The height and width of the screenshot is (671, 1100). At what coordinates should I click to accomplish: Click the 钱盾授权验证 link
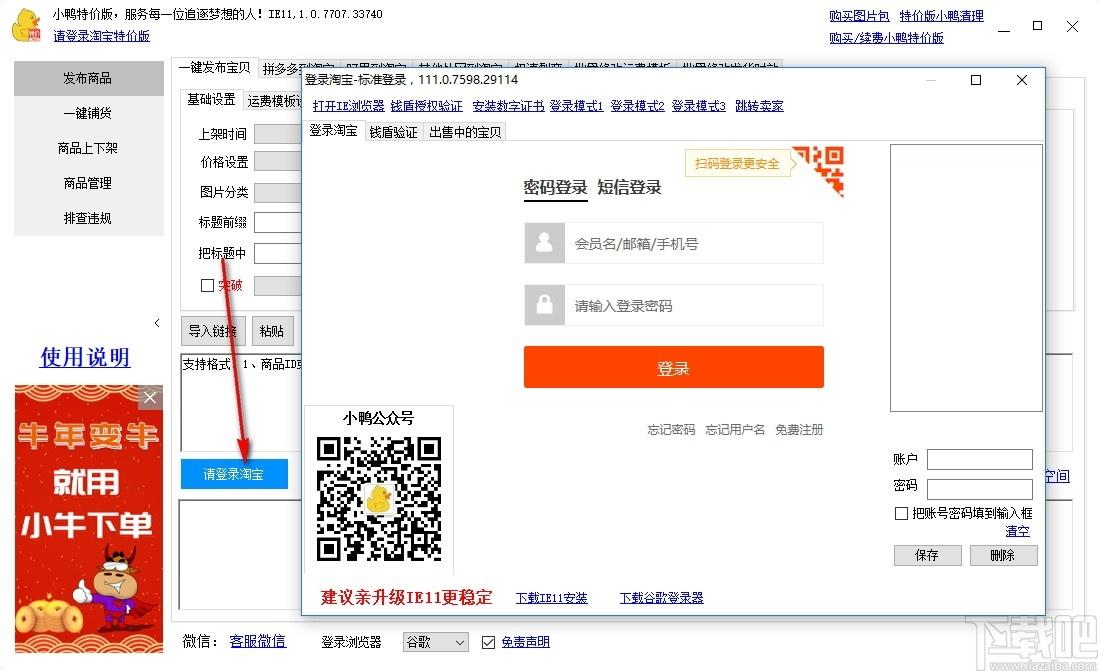tap(427, 106)
